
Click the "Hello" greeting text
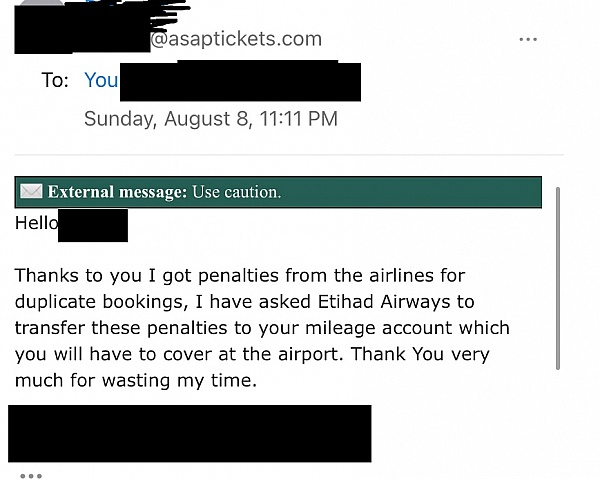pyautogui.click(x=36, y=223)
